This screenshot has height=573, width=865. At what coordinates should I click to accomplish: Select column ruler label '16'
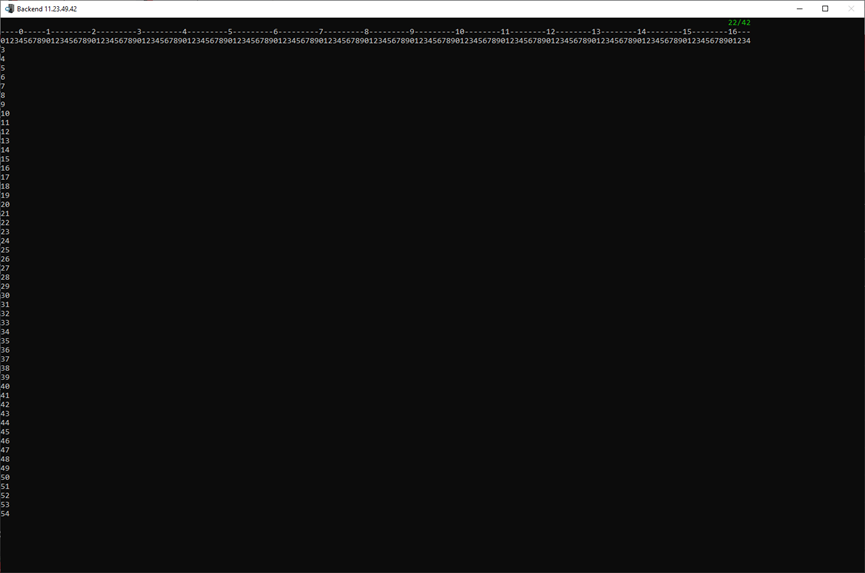click(x=732, y=32)
